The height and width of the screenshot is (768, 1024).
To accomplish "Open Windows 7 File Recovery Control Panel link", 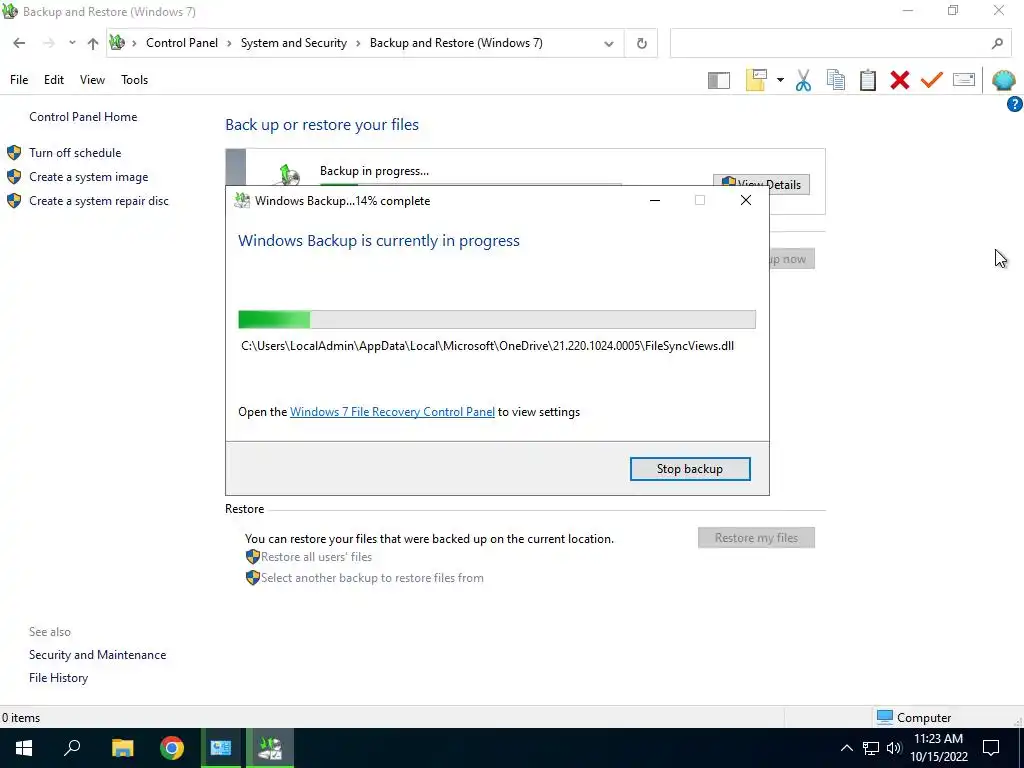I will (392, 412).
